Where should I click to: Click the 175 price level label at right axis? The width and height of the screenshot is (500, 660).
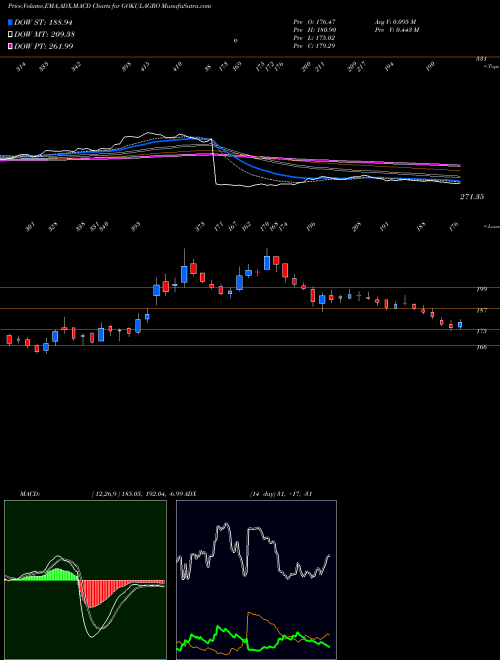tap(481, 331)
